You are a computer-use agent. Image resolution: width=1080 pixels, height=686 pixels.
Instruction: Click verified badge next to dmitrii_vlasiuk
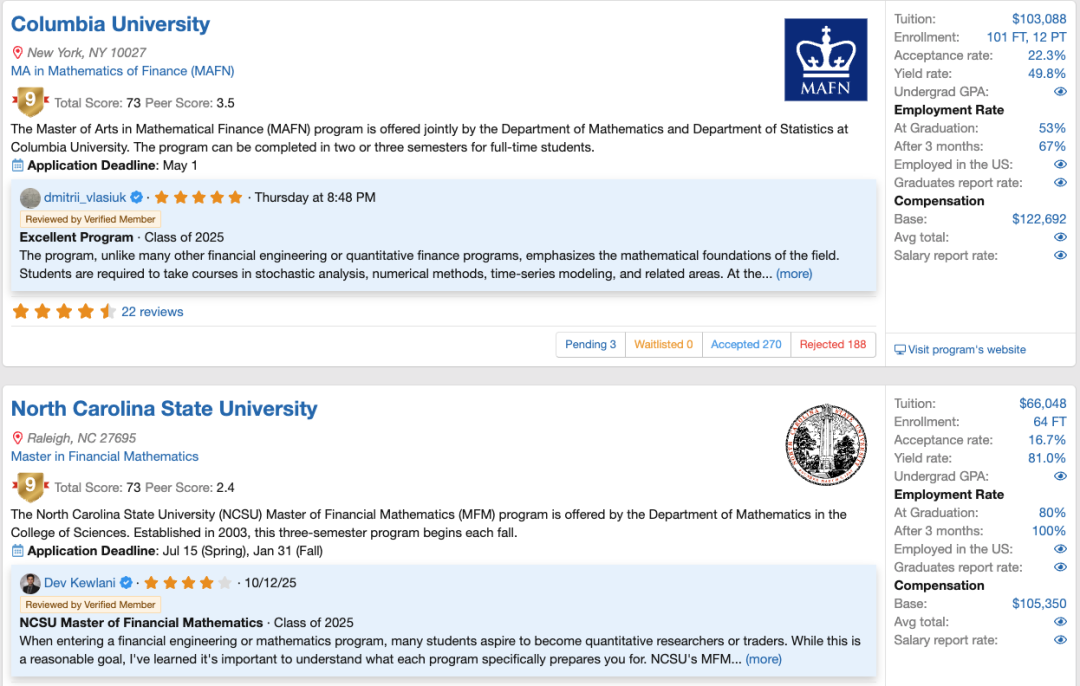(136, 198)
